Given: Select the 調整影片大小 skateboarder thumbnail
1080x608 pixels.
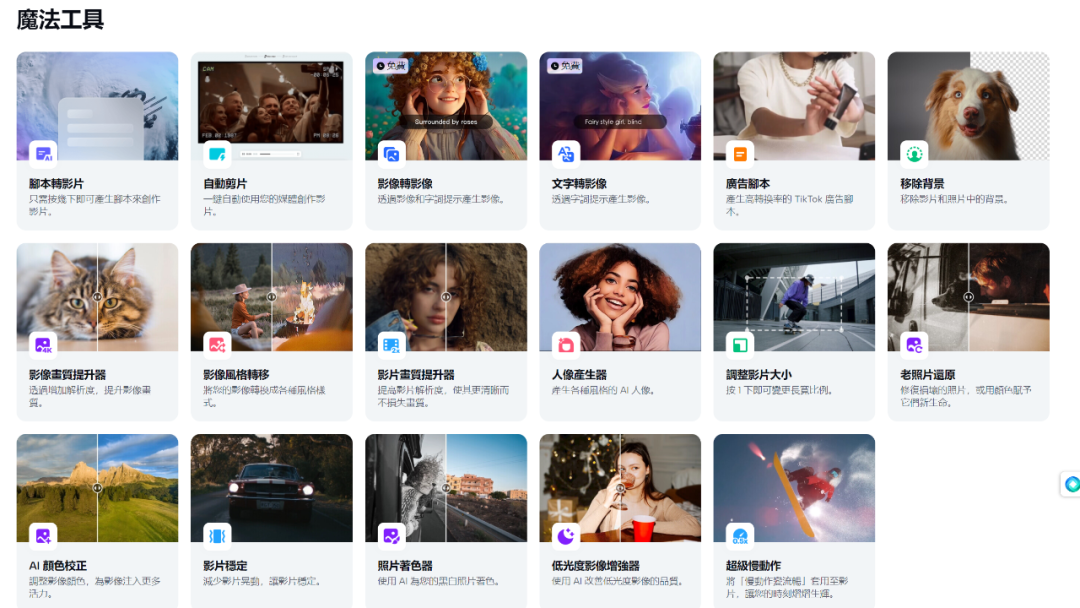Looking at the screenshot, I should [794, 297].
